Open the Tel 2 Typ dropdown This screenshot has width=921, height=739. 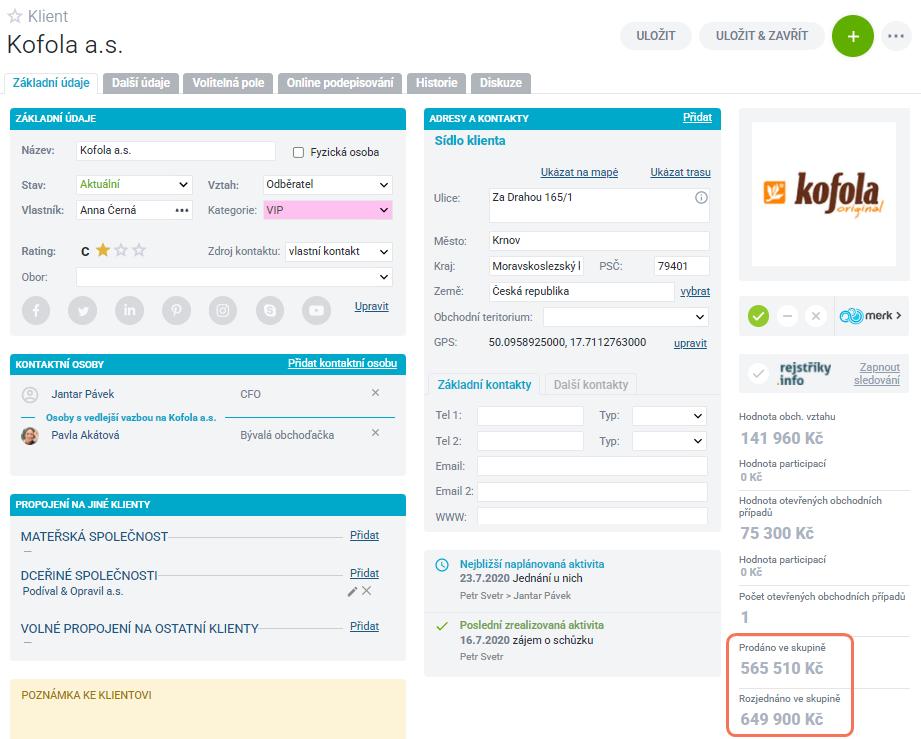click(x=669, y=441)
